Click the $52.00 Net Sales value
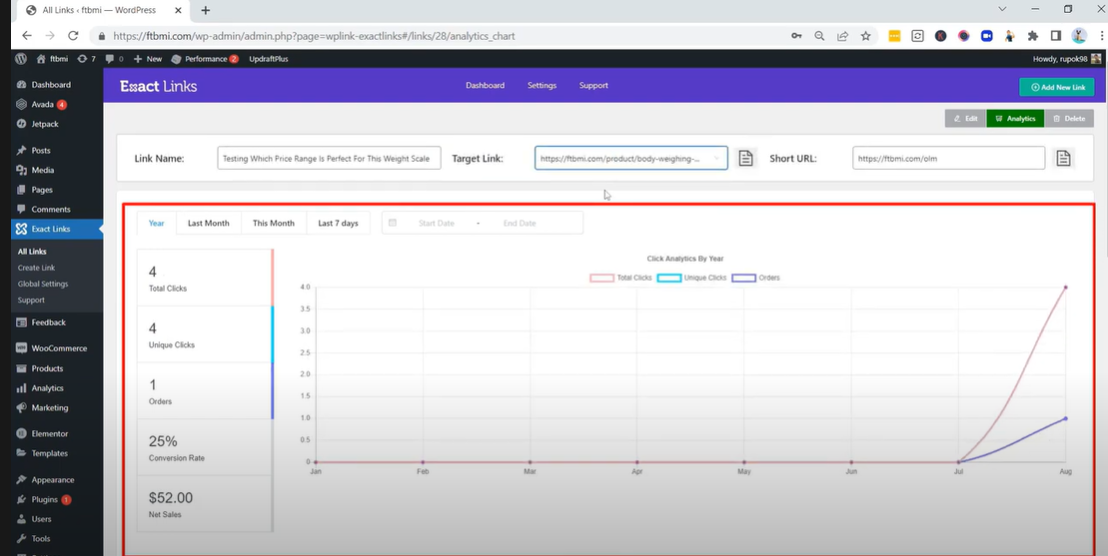 click(x=170, y=498)
